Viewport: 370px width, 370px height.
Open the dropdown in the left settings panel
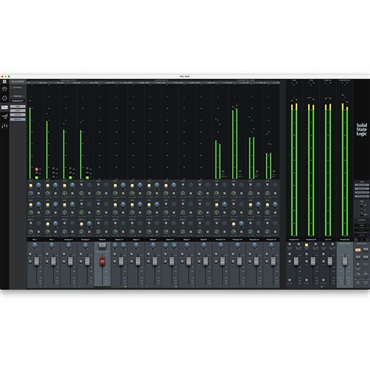pyautogui.click(x=18, y=100)
